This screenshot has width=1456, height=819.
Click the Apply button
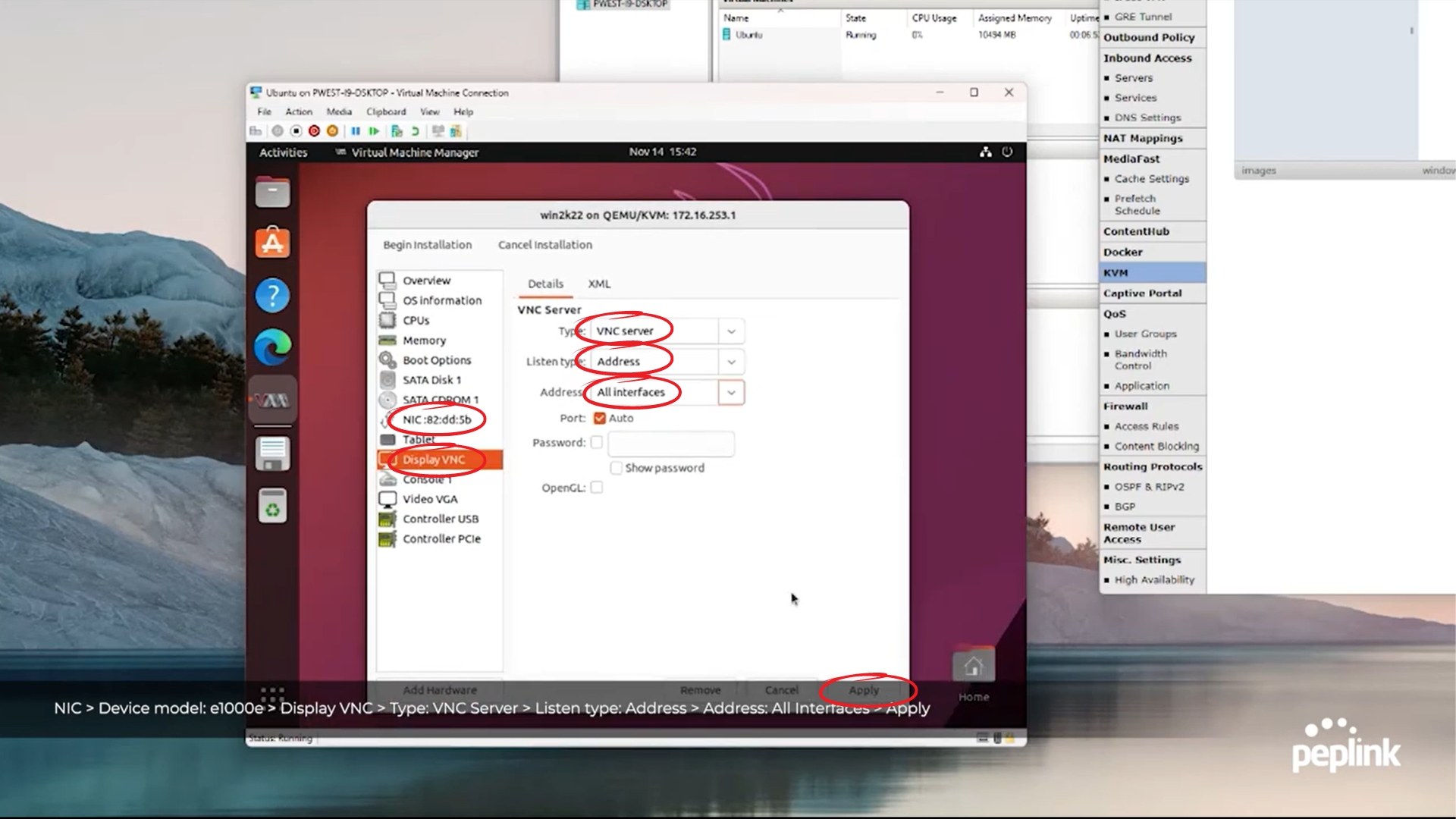pos(864,690)
